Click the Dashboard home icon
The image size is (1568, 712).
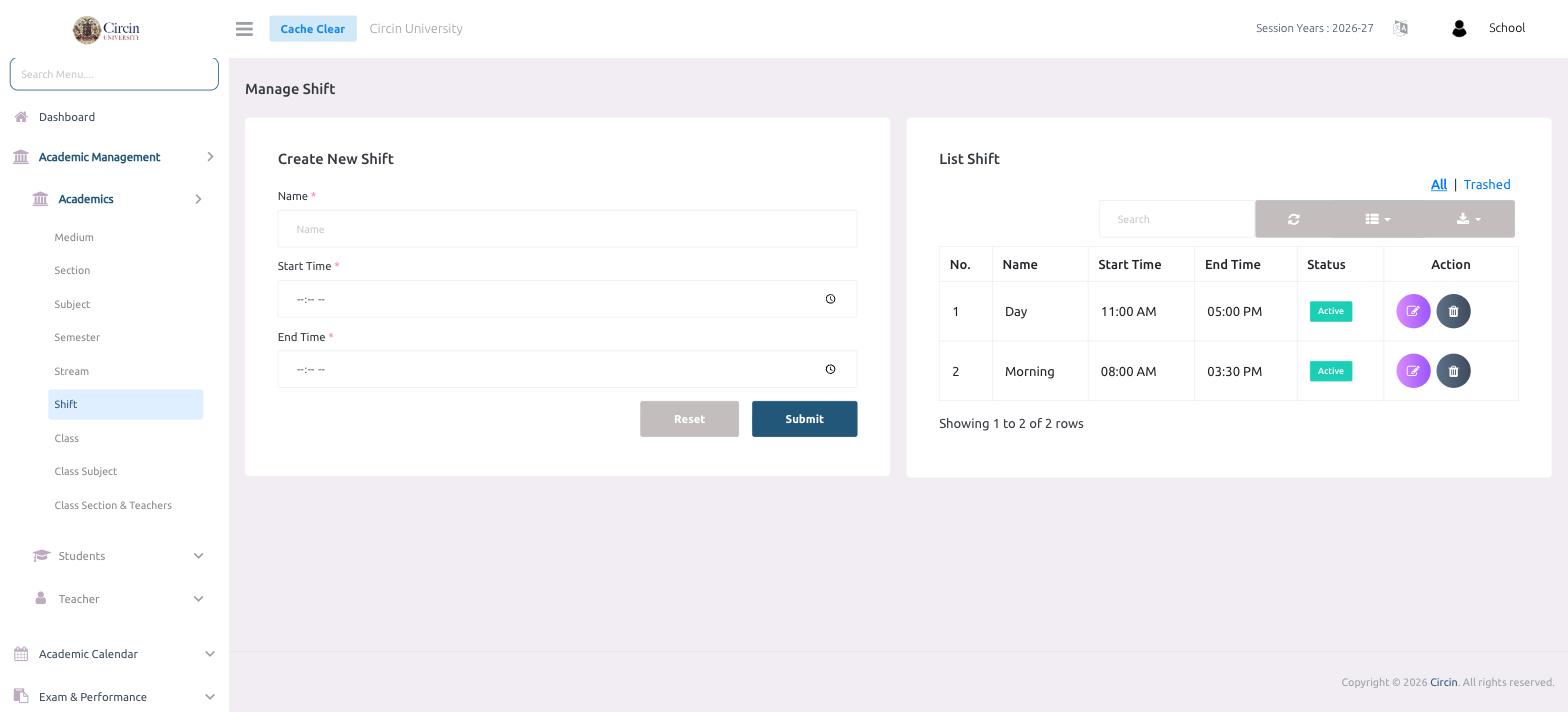tap(21, 117)
